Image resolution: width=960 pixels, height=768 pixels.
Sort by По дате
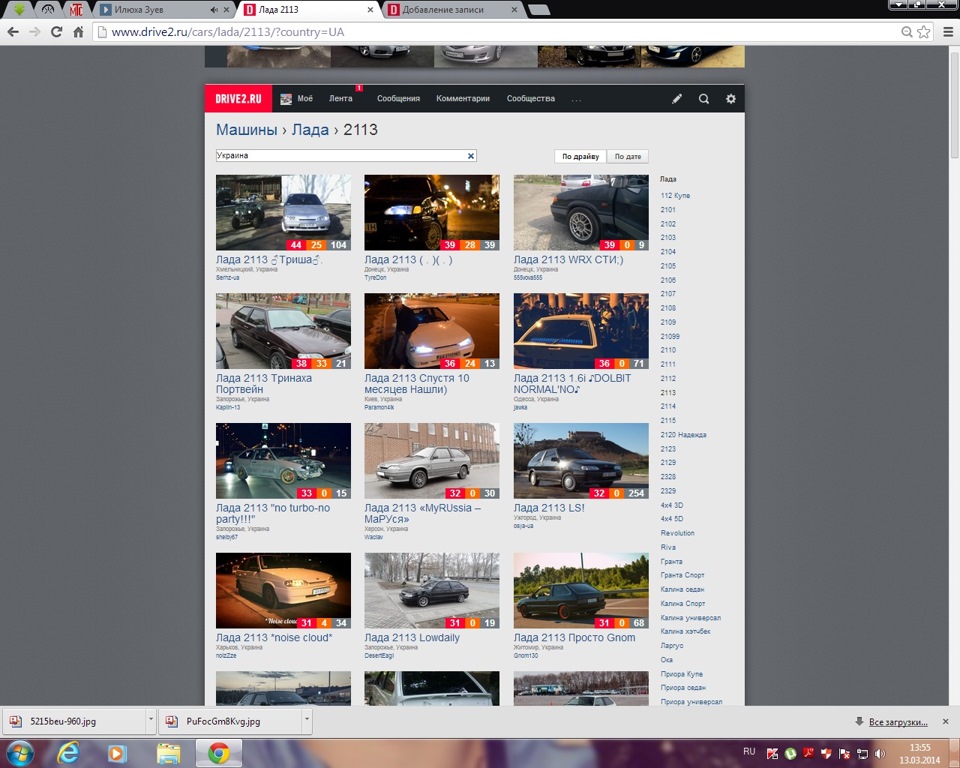pos(628,157)
